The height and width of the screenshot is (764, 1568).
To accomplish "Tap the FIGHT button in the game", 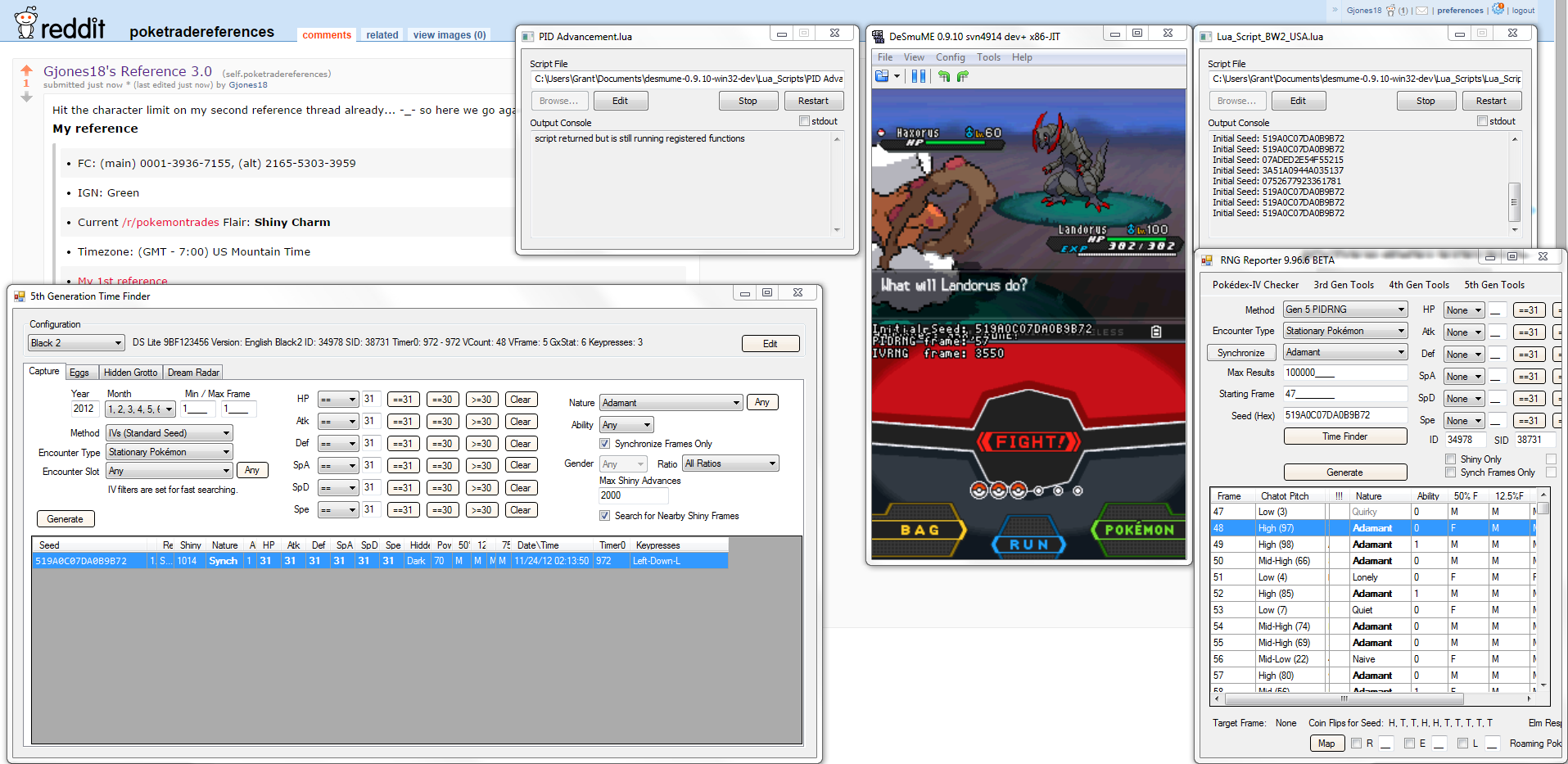I will click(x=1029, y=442).
